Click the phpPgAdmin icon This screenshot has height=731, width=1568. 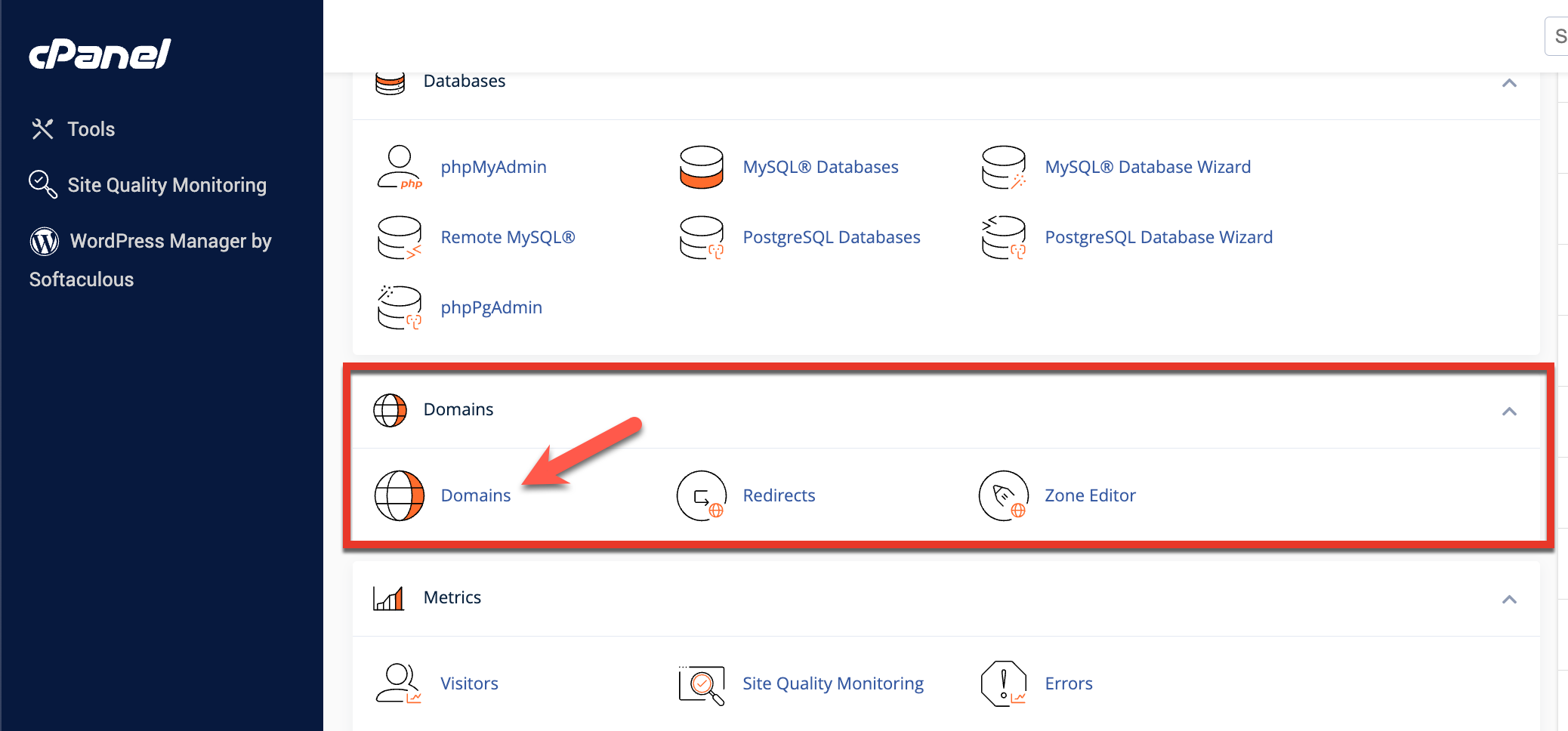(x=400, y=307)
